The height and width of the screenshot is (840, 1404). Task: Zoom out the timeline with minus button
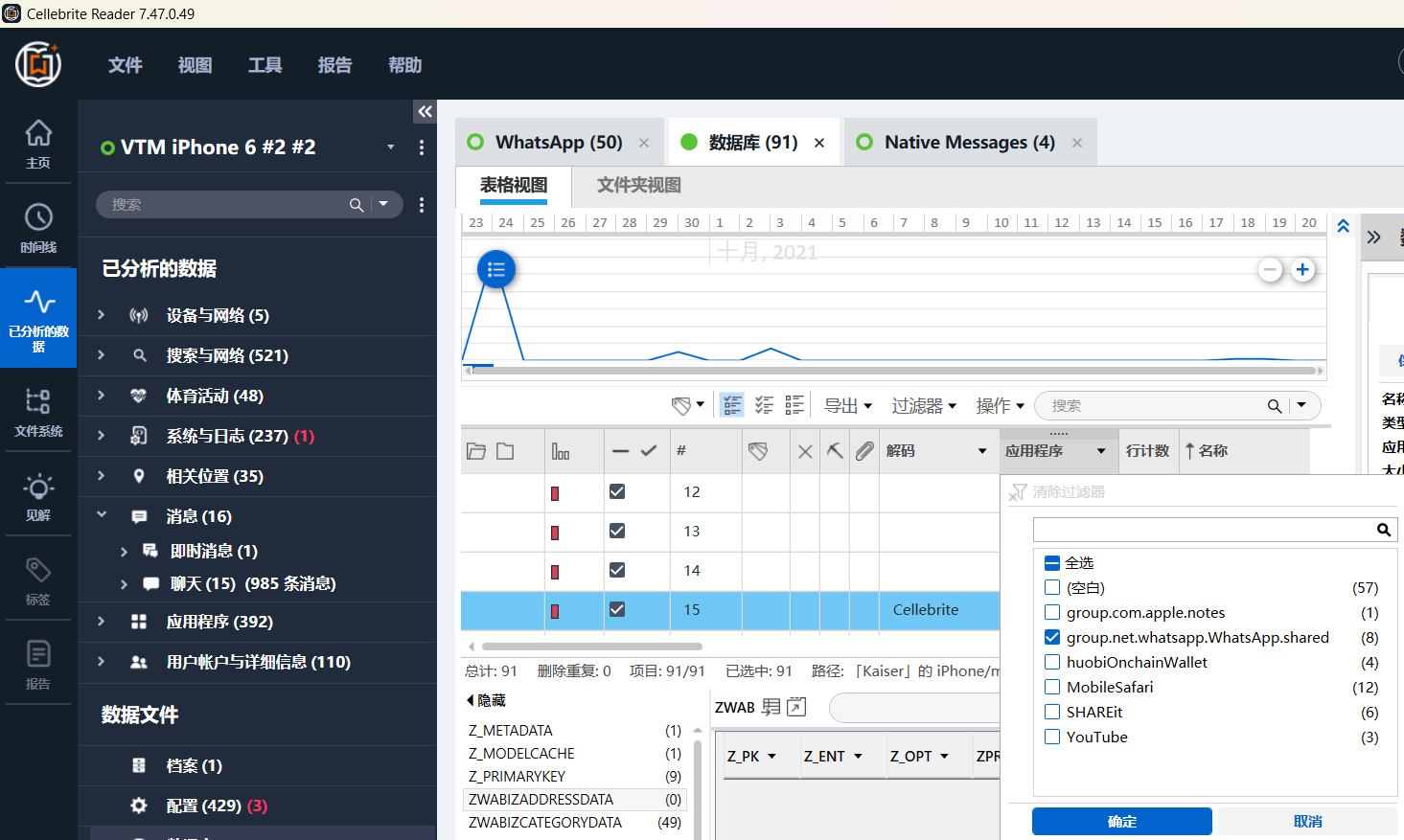tap(1271, 270)
